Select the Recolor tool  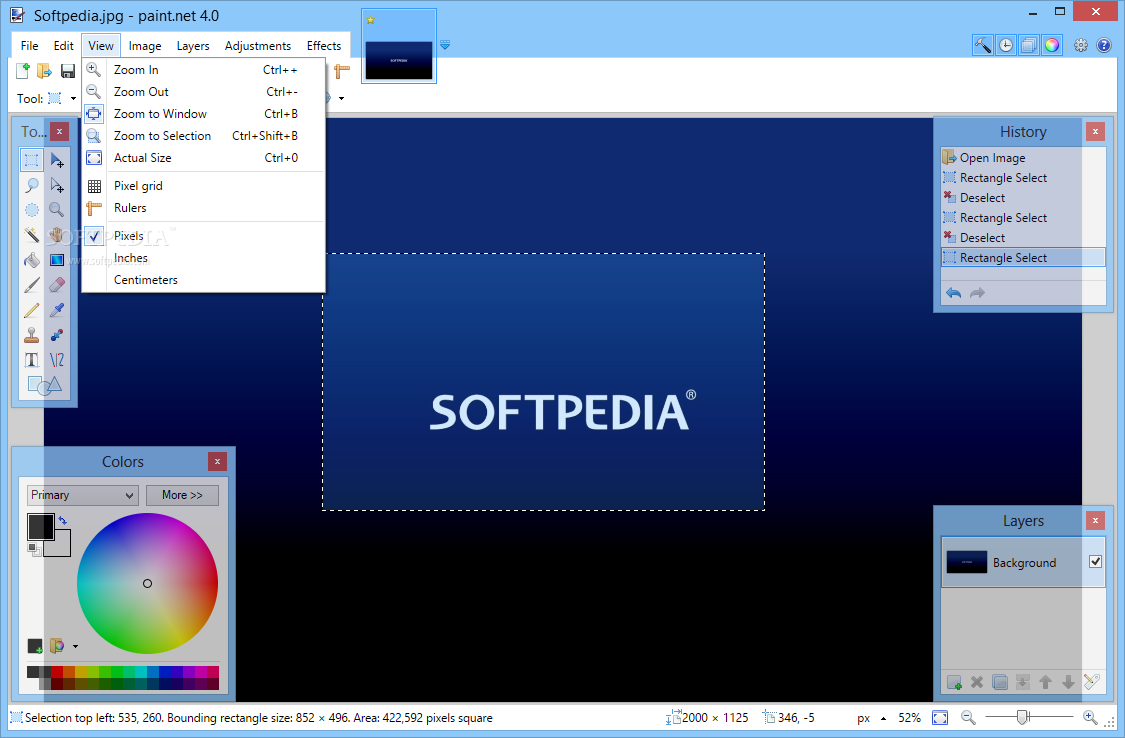(57, 335)
